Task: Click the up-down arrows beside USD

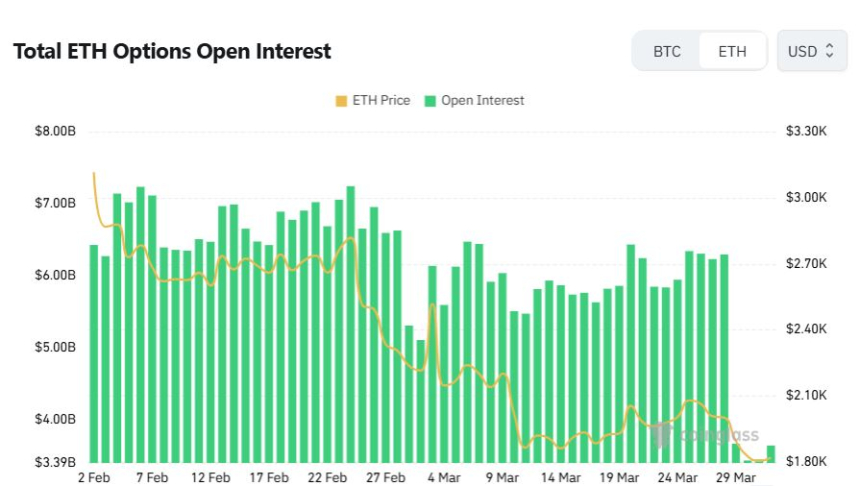Action: point(829,51)
